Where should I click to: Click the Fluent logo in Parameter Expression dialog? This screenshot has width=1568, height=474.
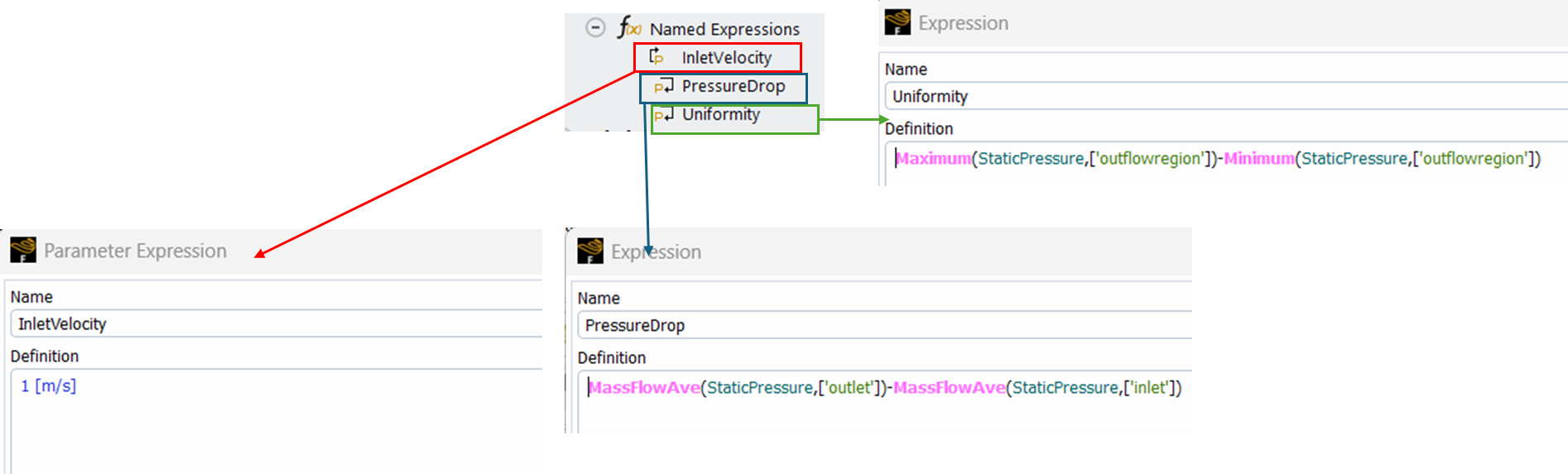click(23, 250)
